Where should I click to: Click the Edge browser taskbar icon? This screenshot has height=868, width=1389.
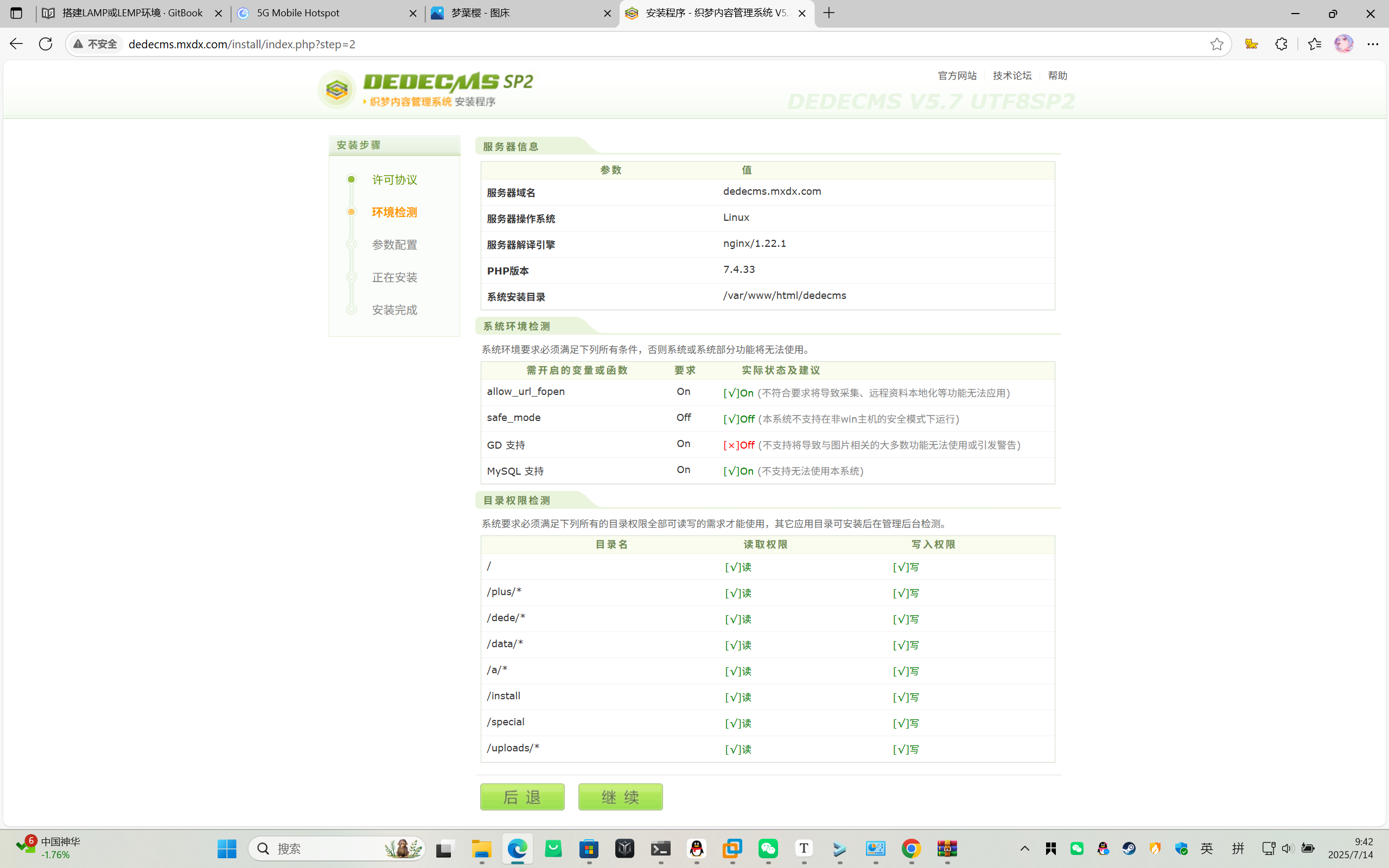[x=517, y=848]
